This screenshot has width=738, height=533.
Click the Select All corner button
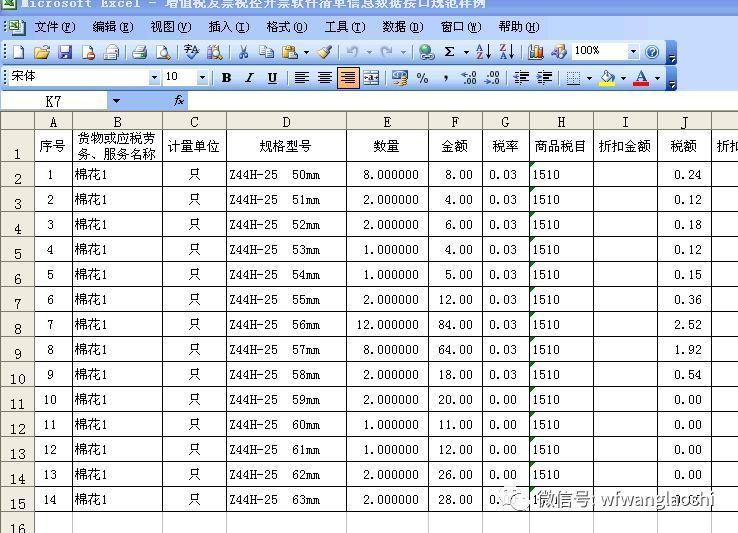click(x=17, y=121)
